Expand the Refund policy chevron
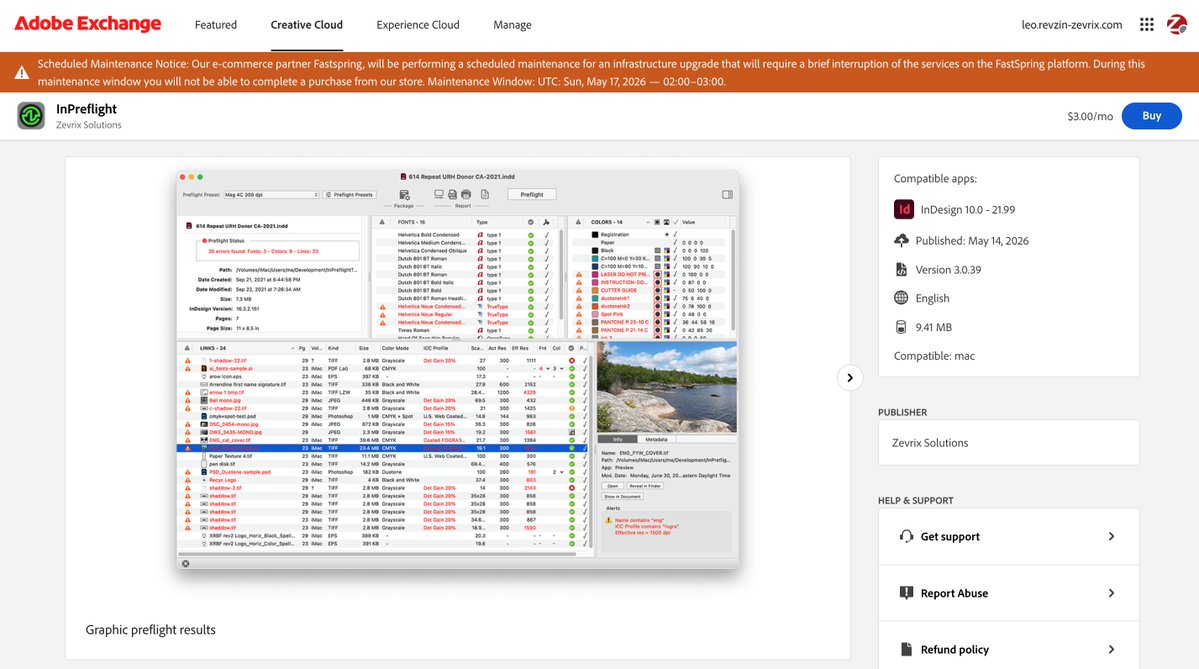1199x669 pixels. [x=1111, y=649]
